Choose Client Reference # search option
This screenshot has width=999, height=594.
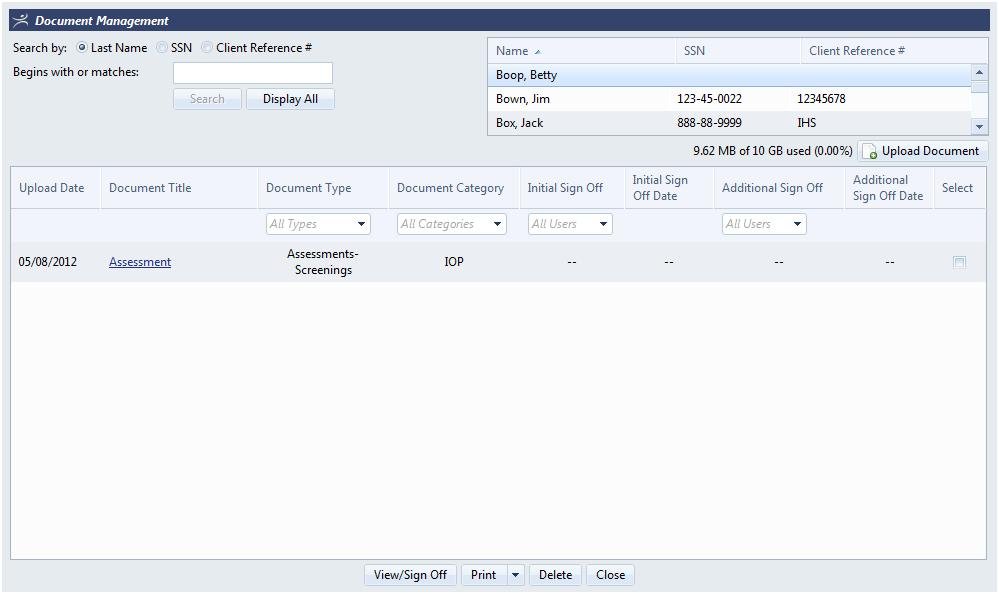207,48
